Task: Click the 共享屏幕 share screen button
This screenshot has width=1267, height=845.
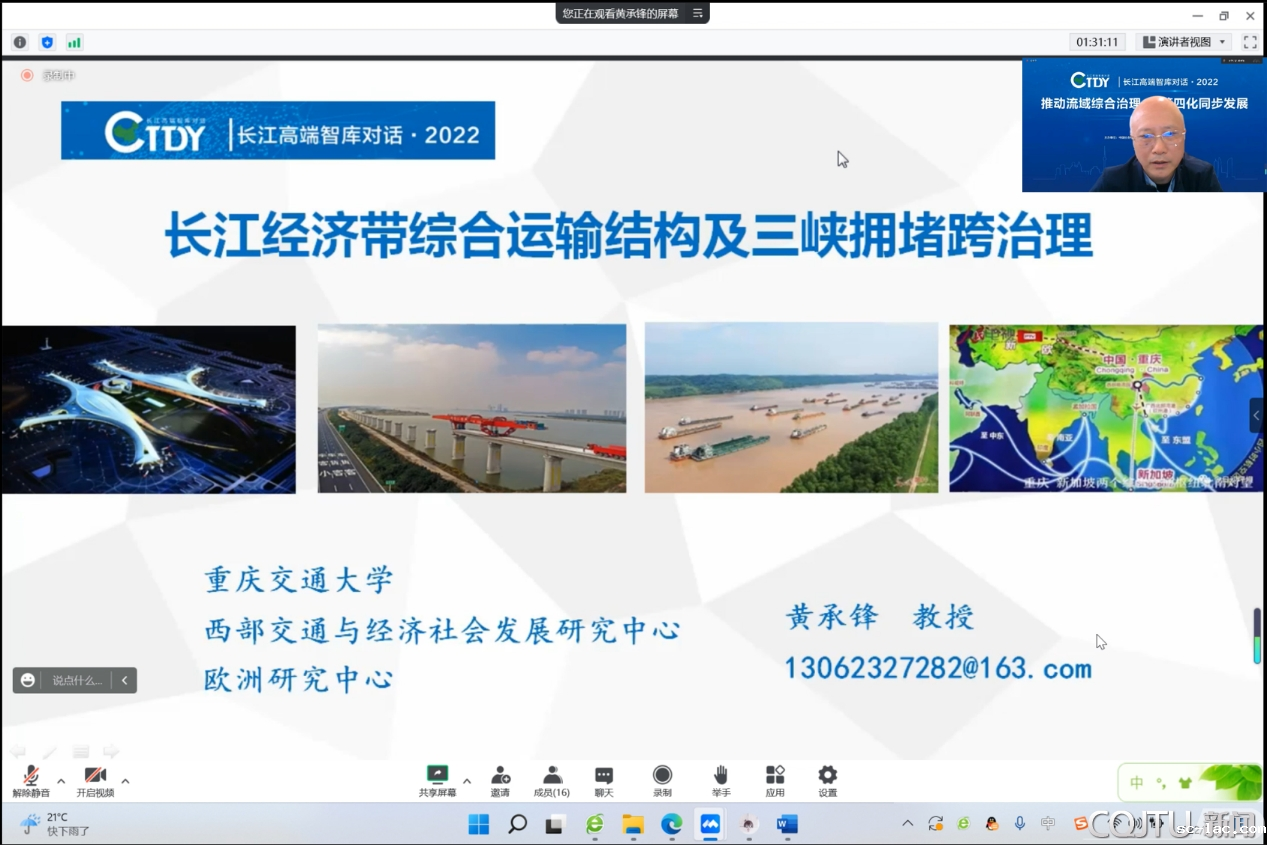Action: pos(437,781)
